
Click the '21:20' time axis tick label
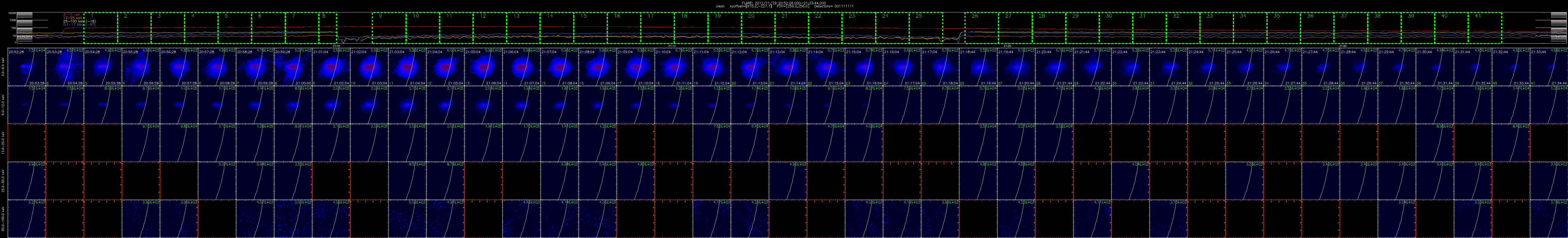[1007, 46]
